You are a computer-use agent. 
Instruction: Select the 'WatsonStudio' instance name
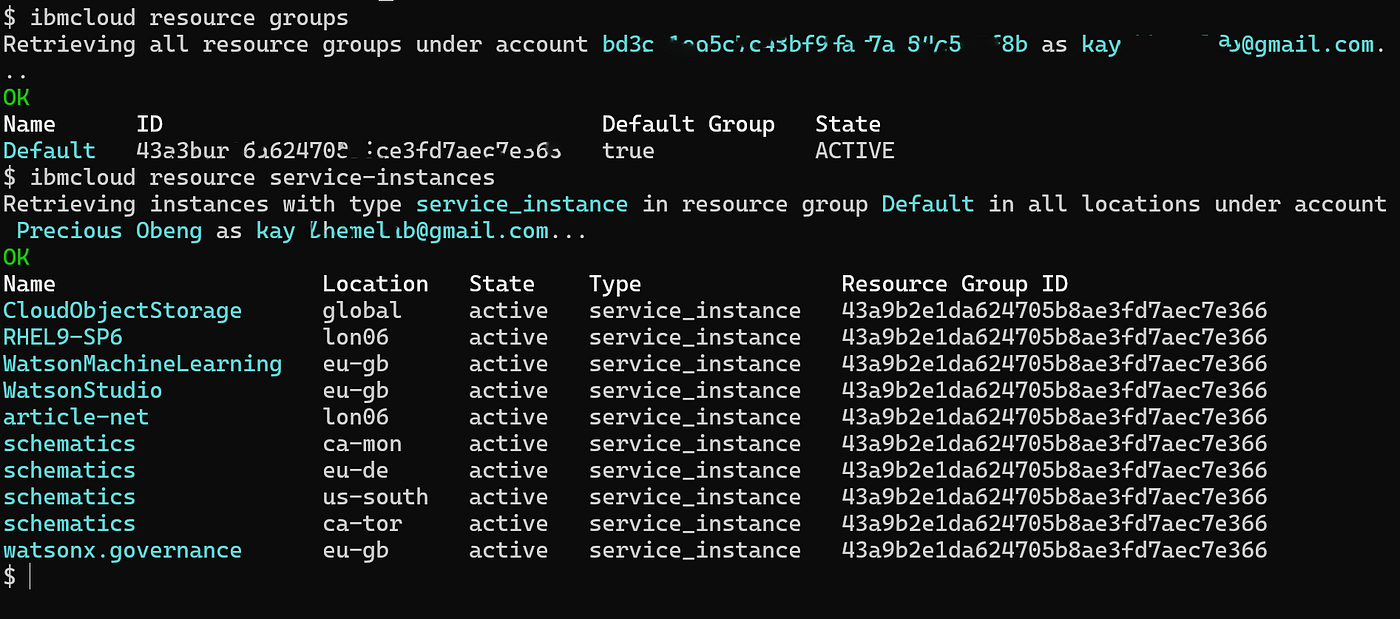[83, 390]
